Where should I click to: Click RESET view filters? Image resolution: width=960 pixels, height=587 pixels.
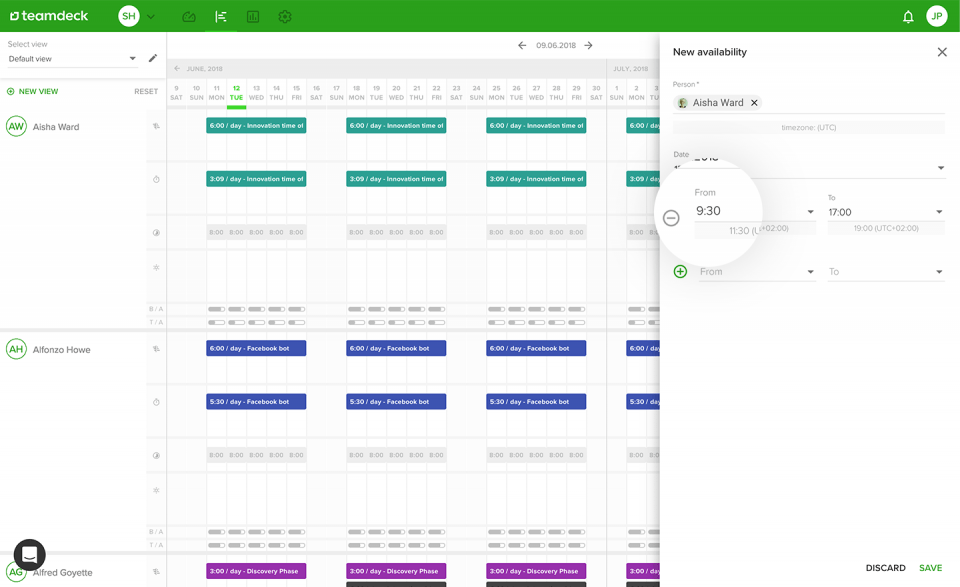(x=146, y=91)
